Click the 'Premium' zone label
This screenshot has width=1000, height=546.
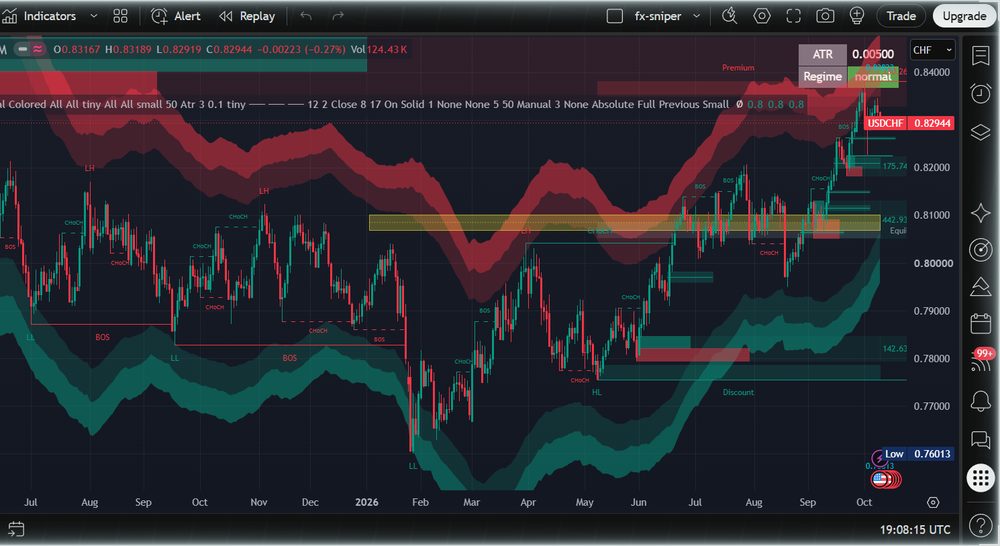pyautogui.click(x=738, y=68)
